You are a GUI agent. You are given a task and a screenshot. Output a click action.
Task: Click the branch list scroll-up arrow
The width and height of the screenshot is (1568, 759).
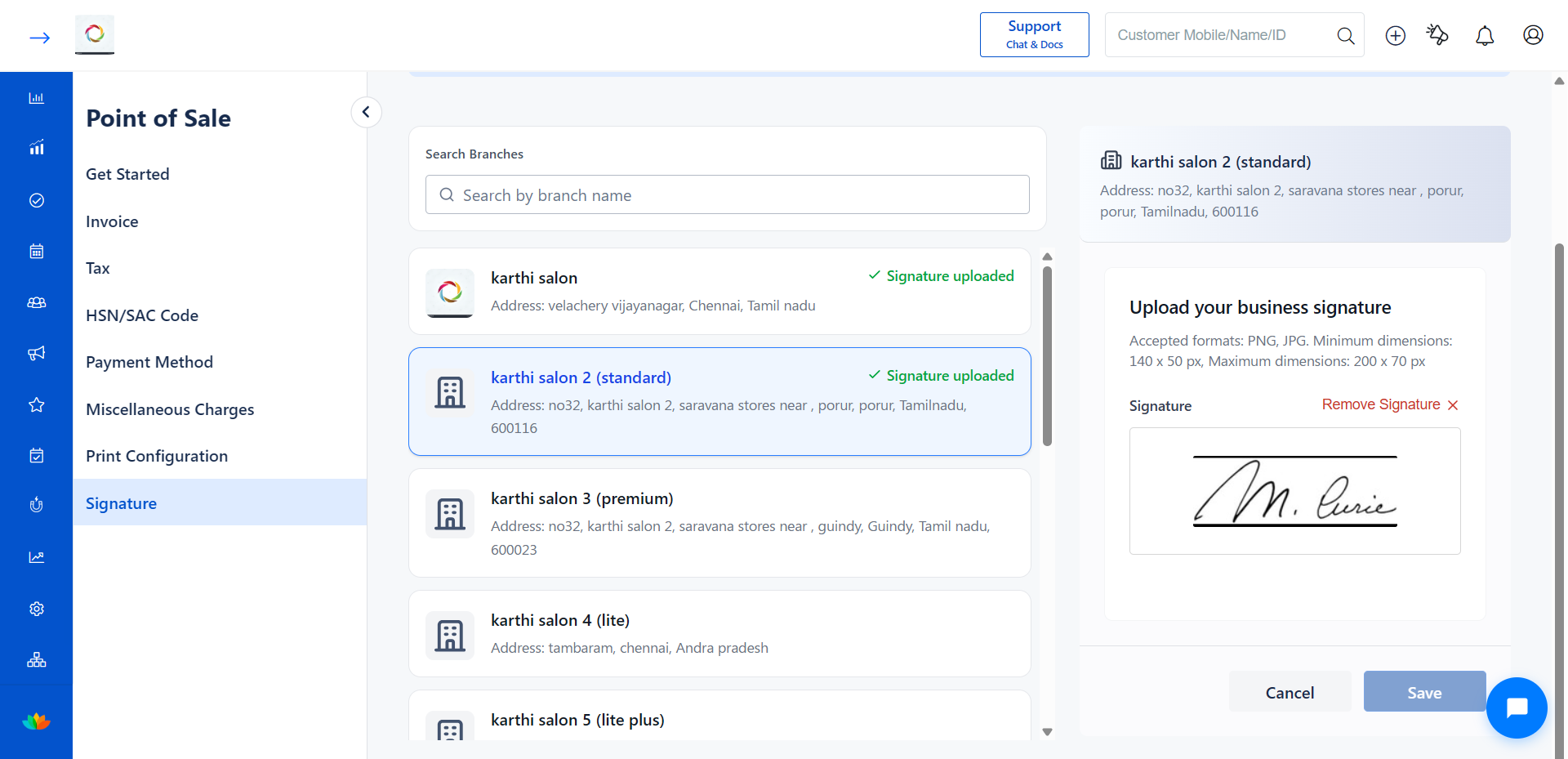tap(1047, 257)
